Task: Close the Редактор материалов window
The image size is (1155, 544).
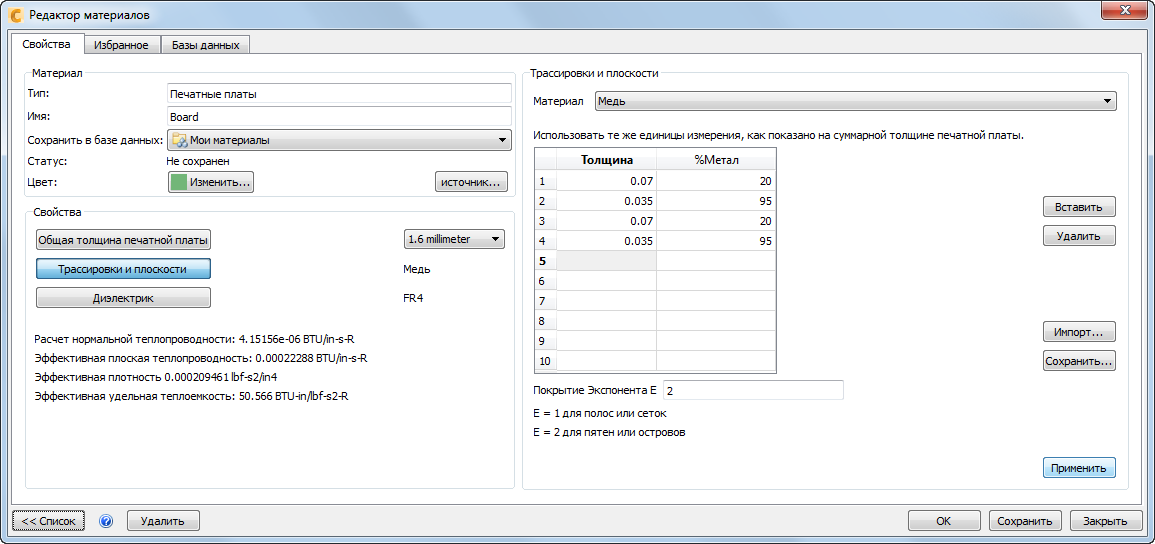Action: 1124,12
